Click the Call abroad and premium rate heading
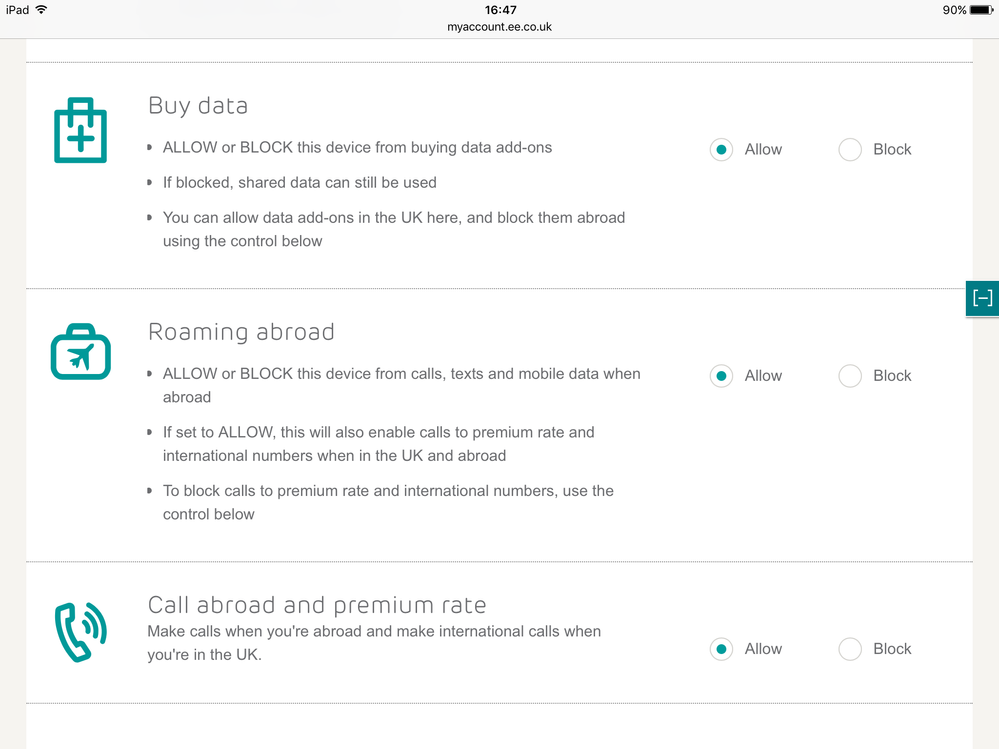Image resolution: width=999 pixels, height=749 pixels. click(316, 605)
